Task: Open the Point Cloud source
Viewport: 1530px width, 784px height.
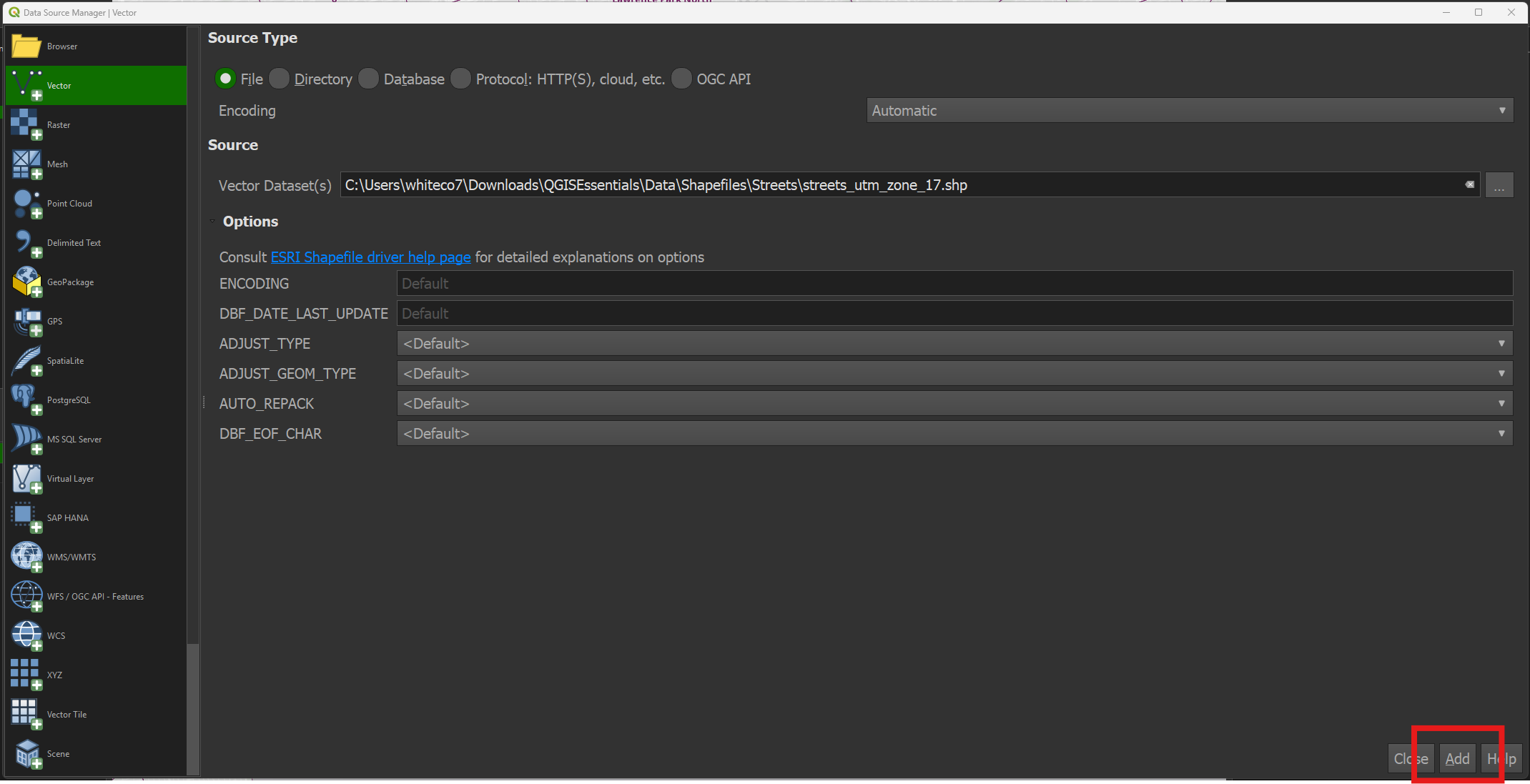Action: coord(96,204)
